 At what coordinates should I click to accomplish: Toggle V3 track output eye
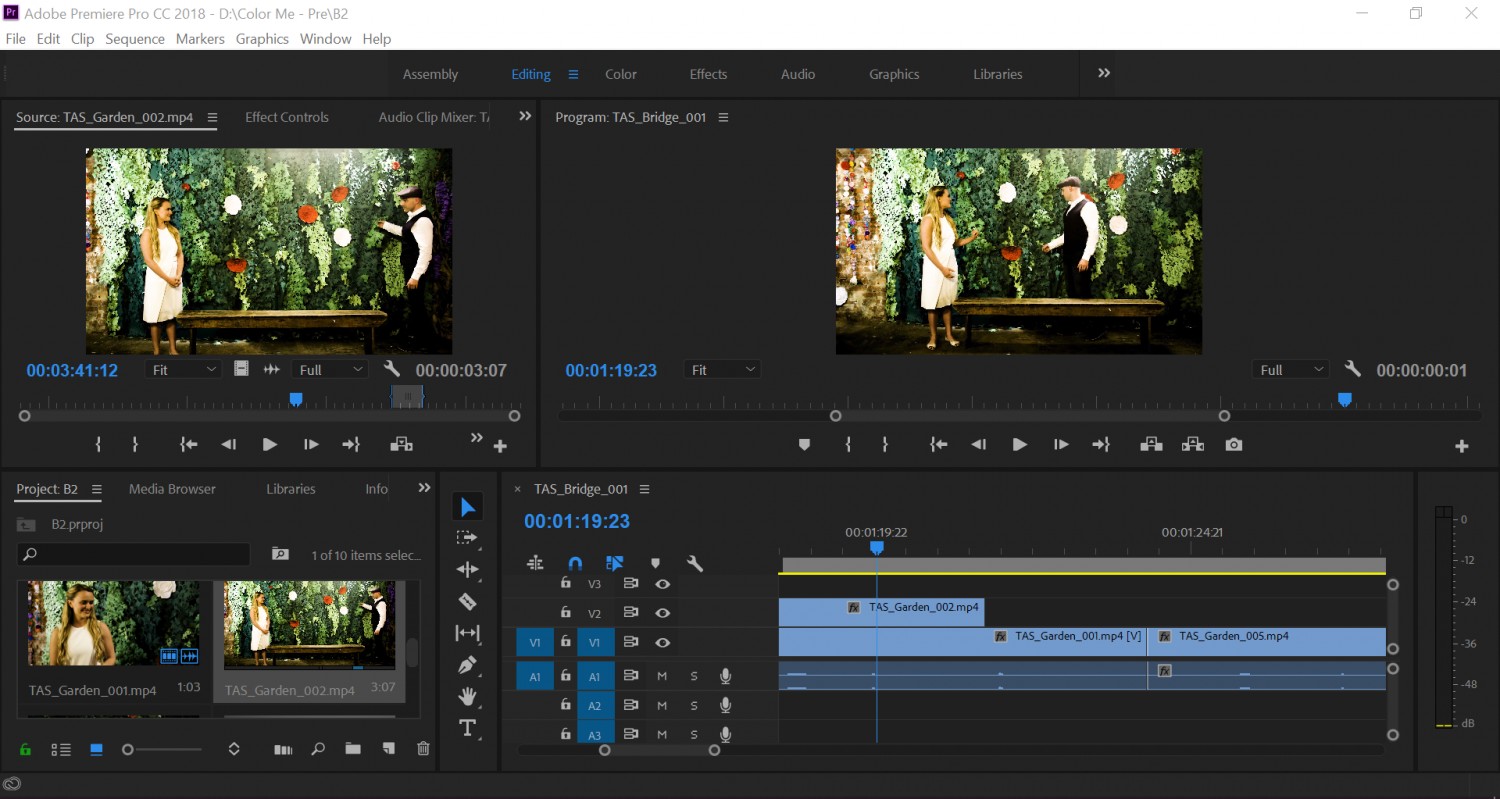pyautogui.click(x=662, y=584)
